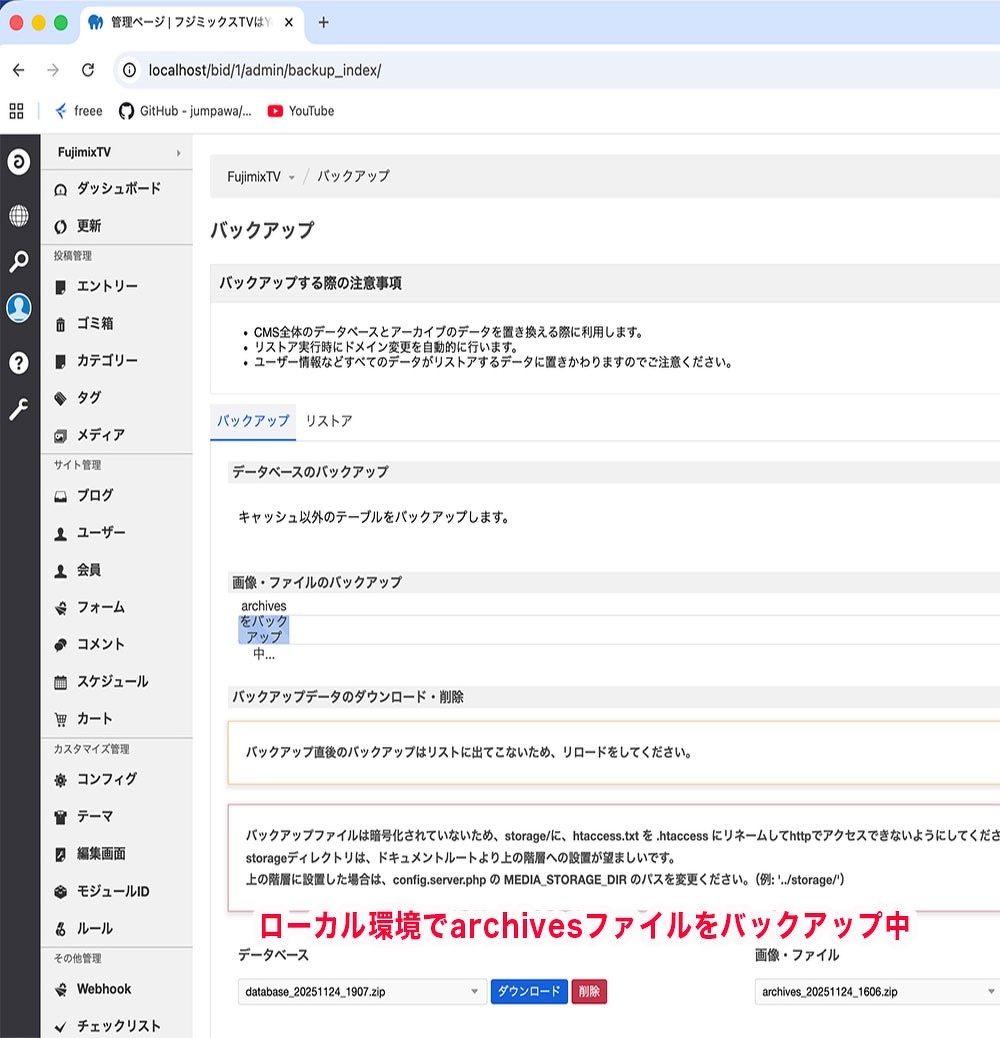Screen dimensions: 1000x1038
Task: Open the wrench tools icon
Action: point(19,409)
